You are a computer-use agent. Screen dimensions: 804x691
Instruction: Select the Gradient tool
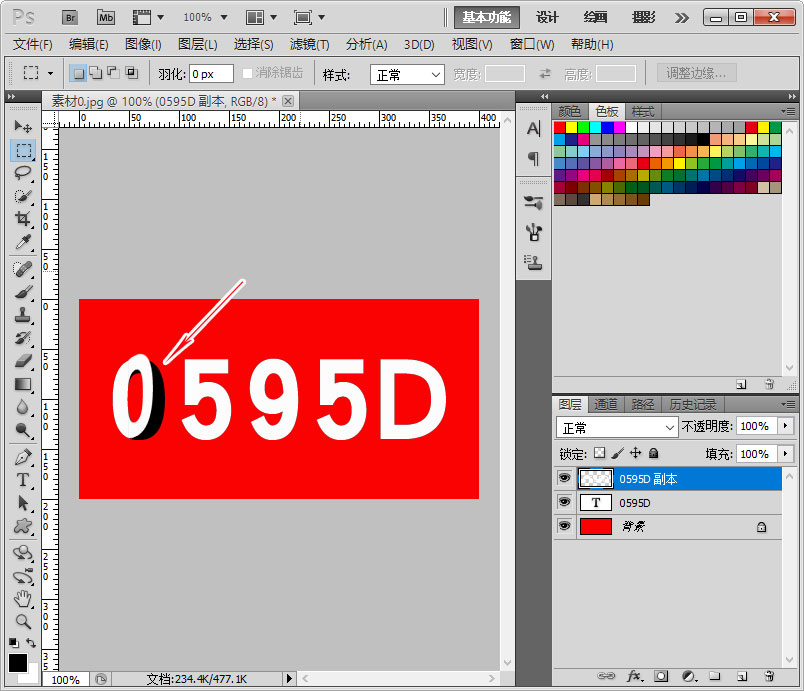pyautogui.click(x=23, y=384)
